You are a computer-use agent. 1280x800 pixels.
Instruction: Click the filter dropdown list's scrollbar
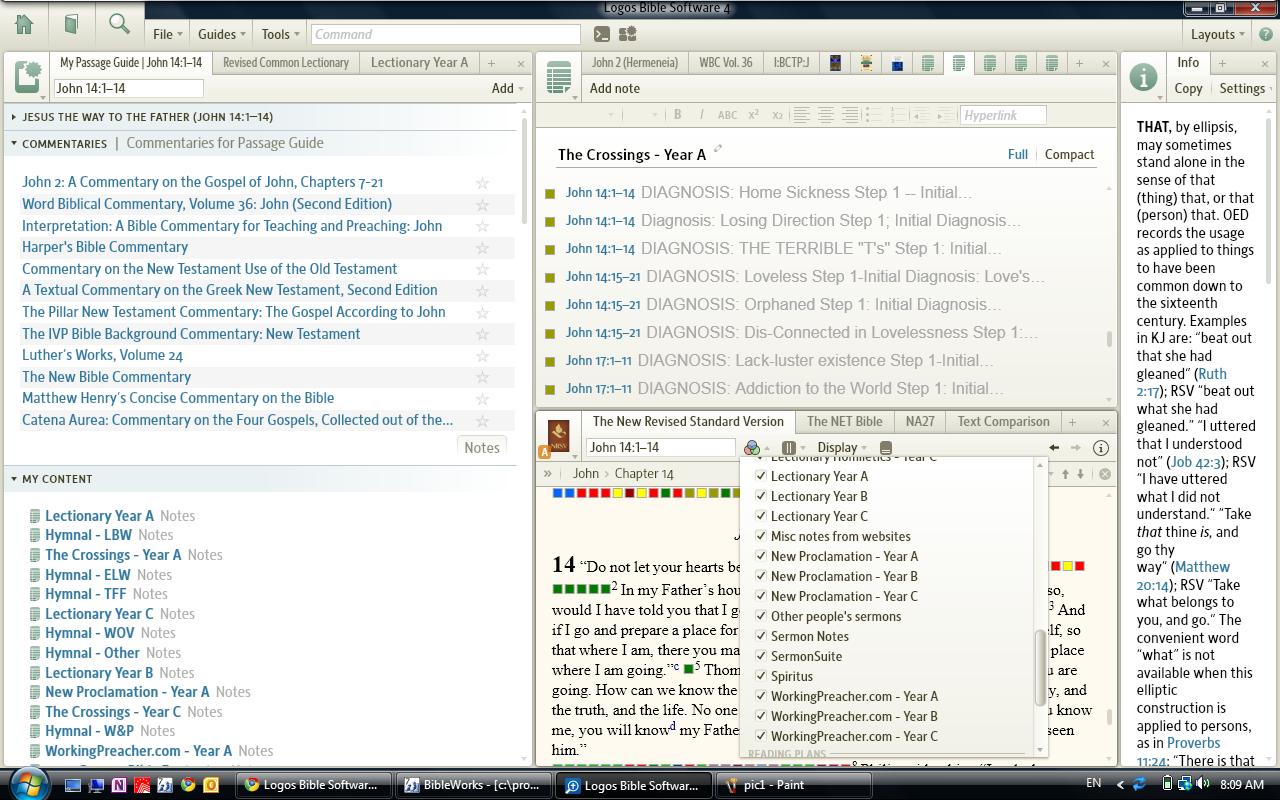pyautogui.click(x=1040, y=667)
